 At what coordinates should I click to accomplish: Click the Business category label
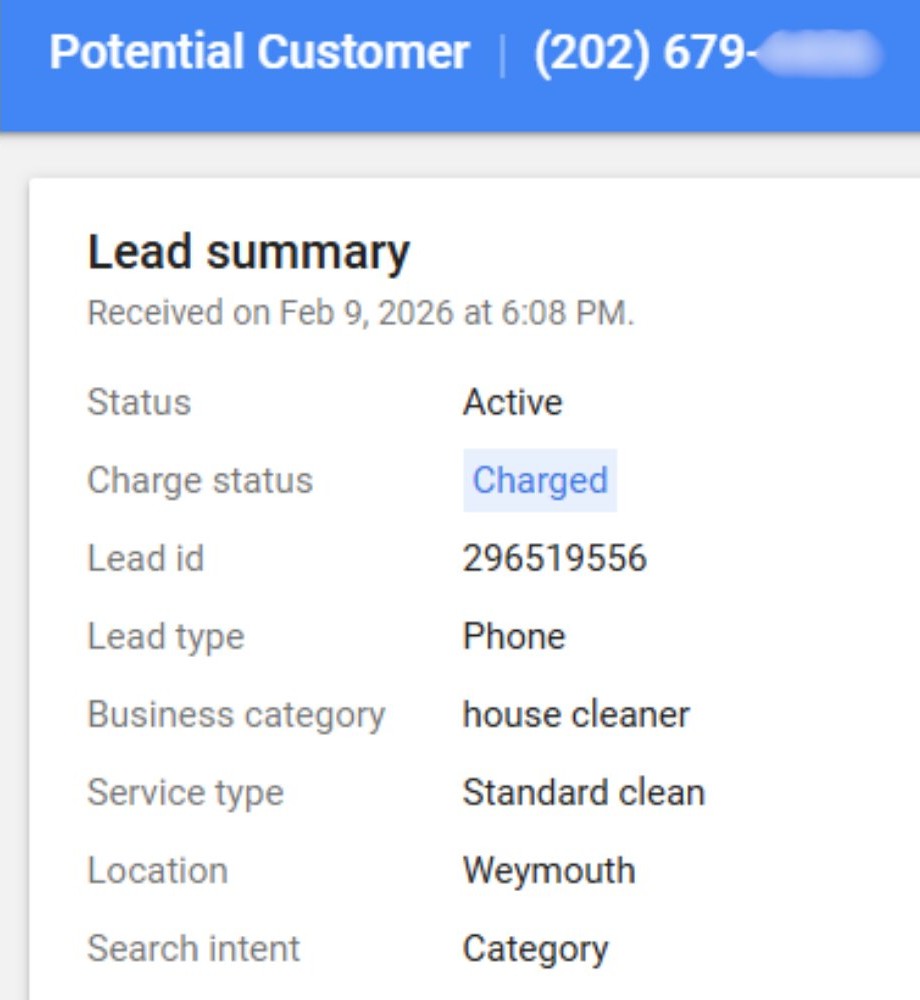[236, 715]
